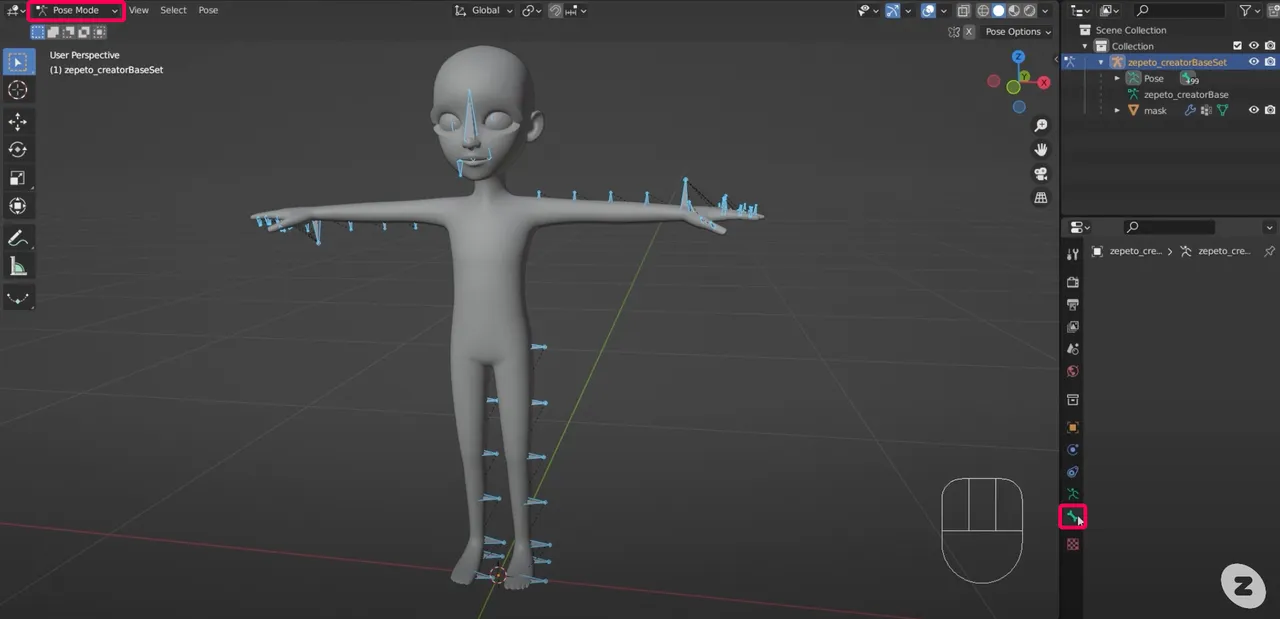Collapse the zepeto_creatorBaseSet outliner entry
This screenshot has width=1280, height=619.
[1100, 61]
